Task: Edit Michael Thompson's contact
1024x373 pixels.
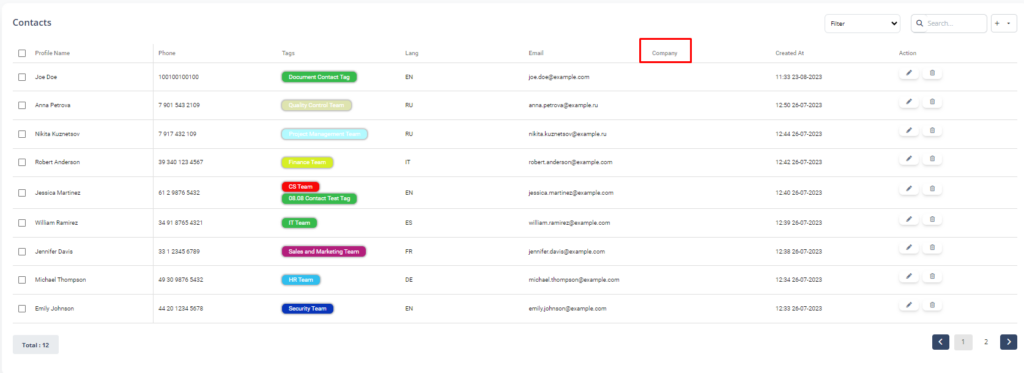Action: point(908,276)
